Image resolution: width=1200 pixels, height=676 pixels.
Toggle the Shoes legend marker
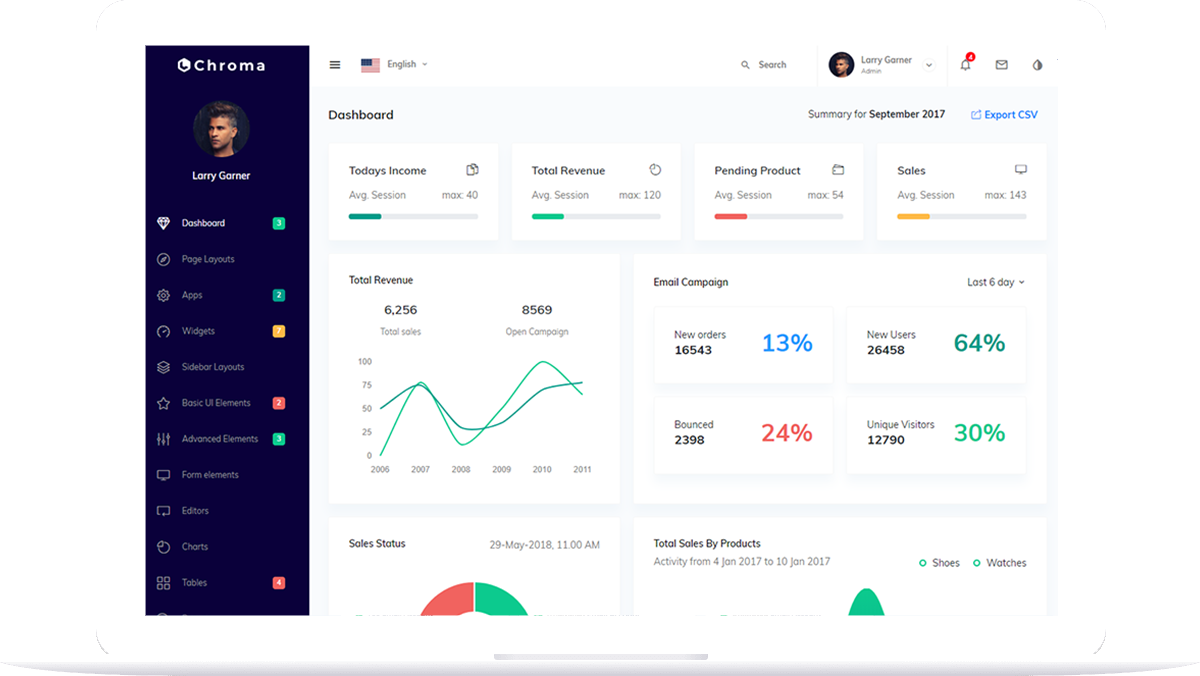[923, 563]
